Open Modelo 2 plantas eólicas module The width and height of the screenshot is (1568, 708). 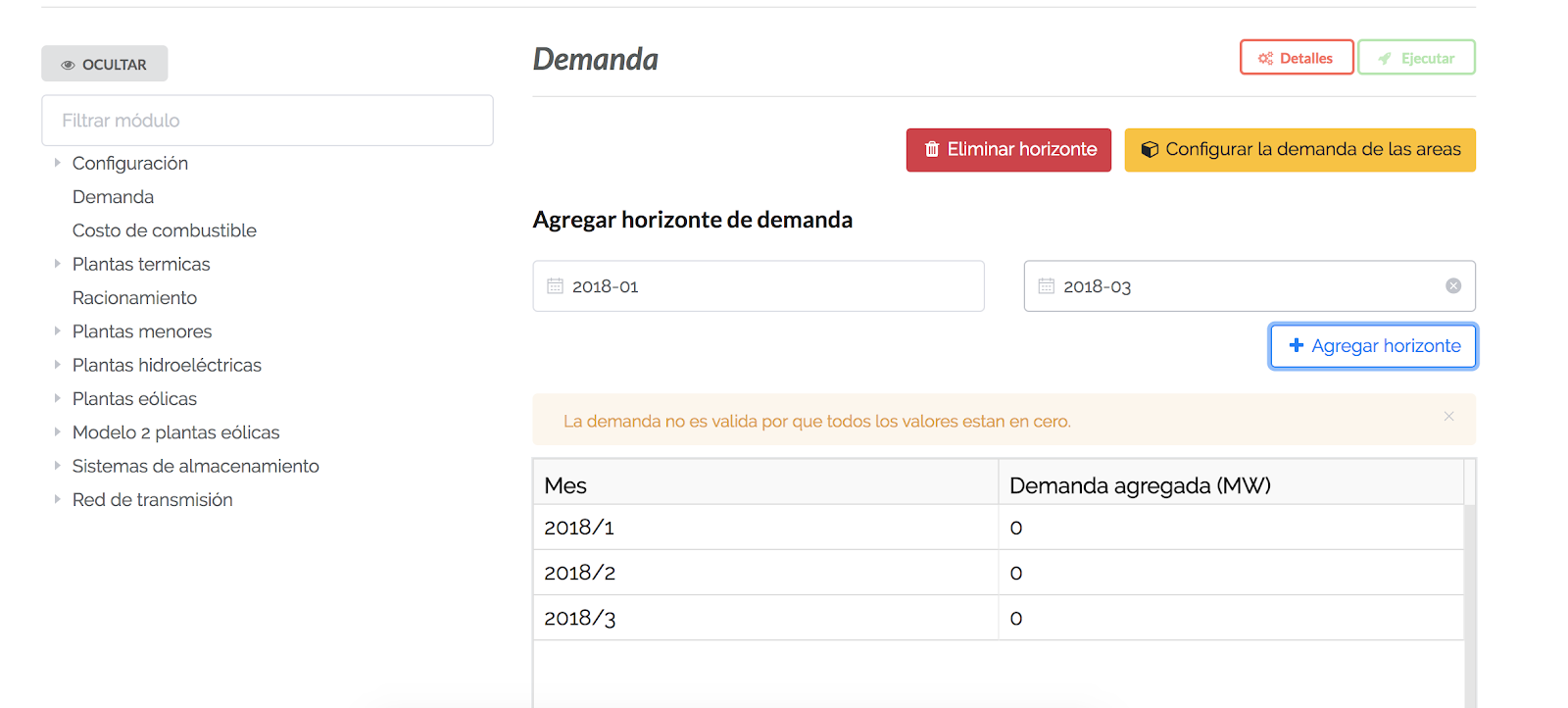(x=176, y=432)
